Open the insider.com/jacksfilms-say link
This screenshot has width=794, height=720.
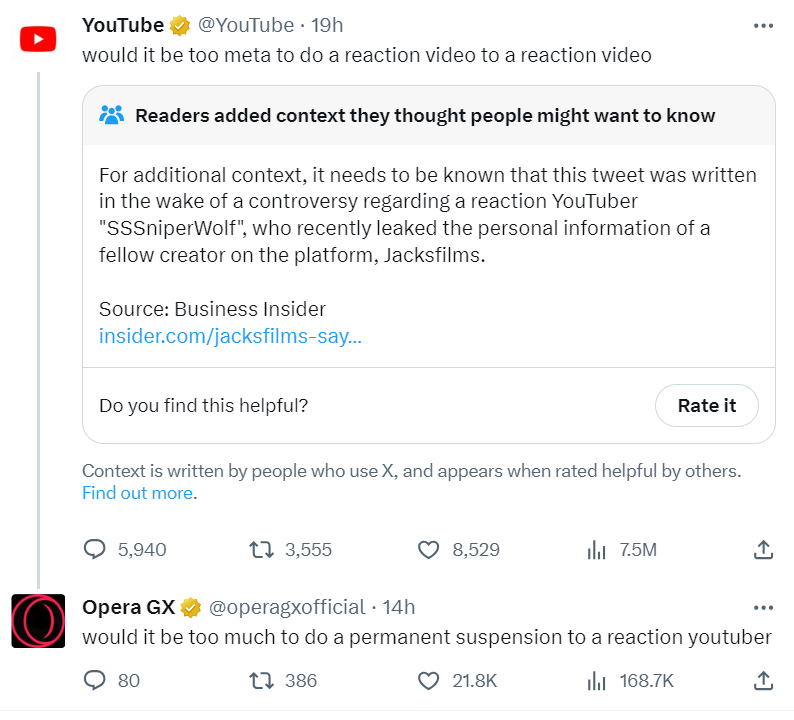point(230,336)
